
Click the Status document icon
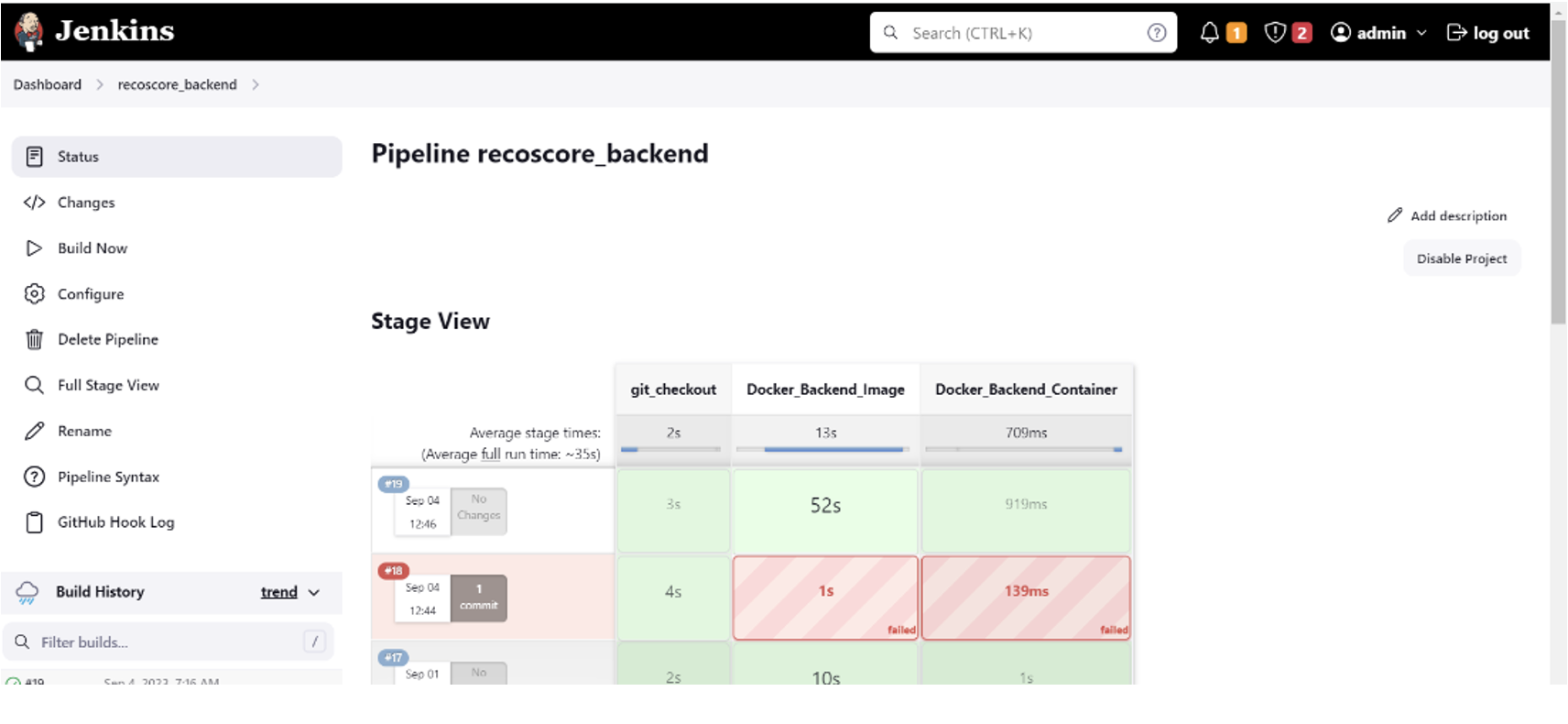point(34,157)
